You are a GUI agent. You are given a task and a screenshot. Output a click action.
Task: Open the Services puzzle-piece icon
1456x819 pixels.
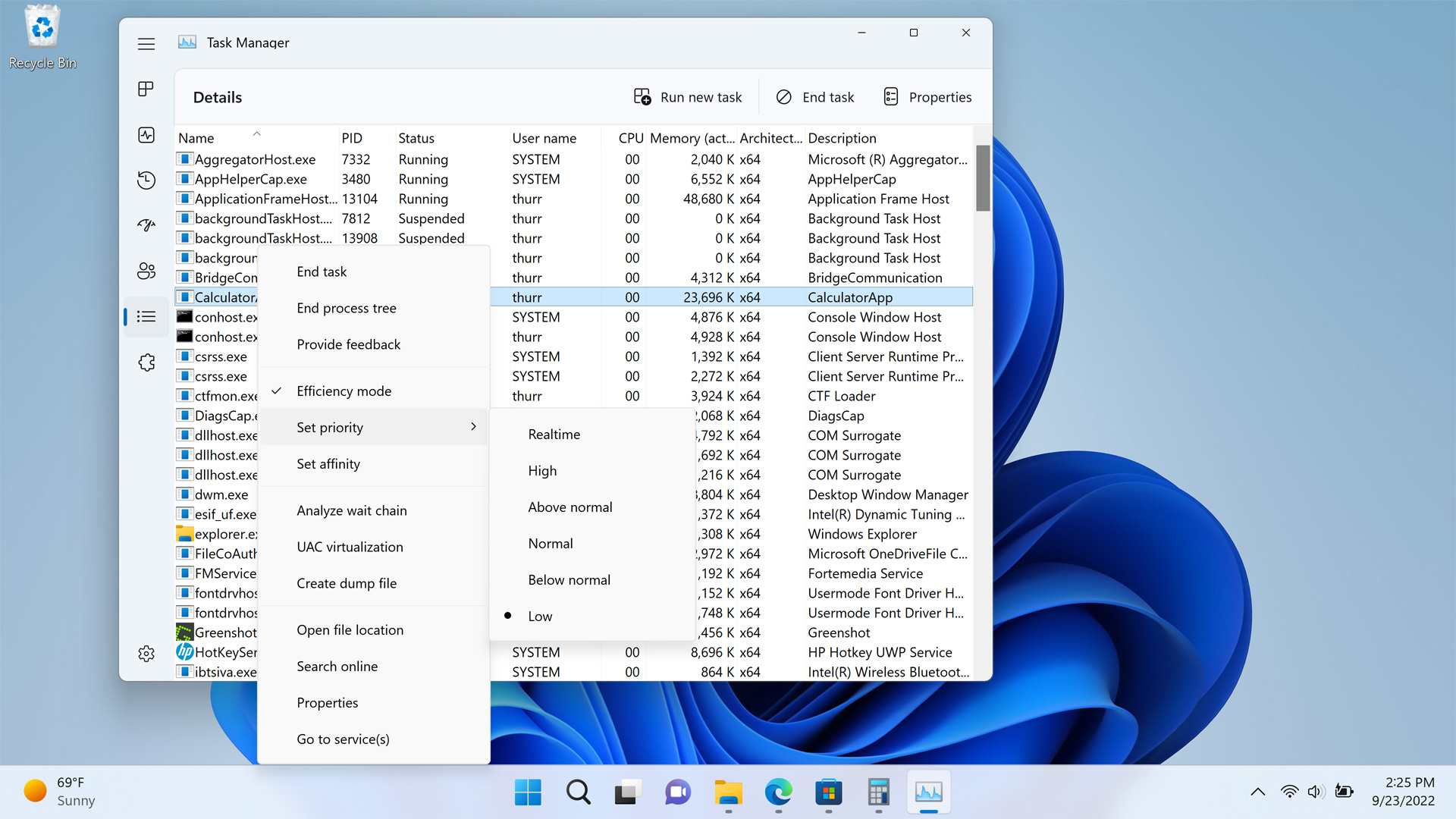point(146,362)
